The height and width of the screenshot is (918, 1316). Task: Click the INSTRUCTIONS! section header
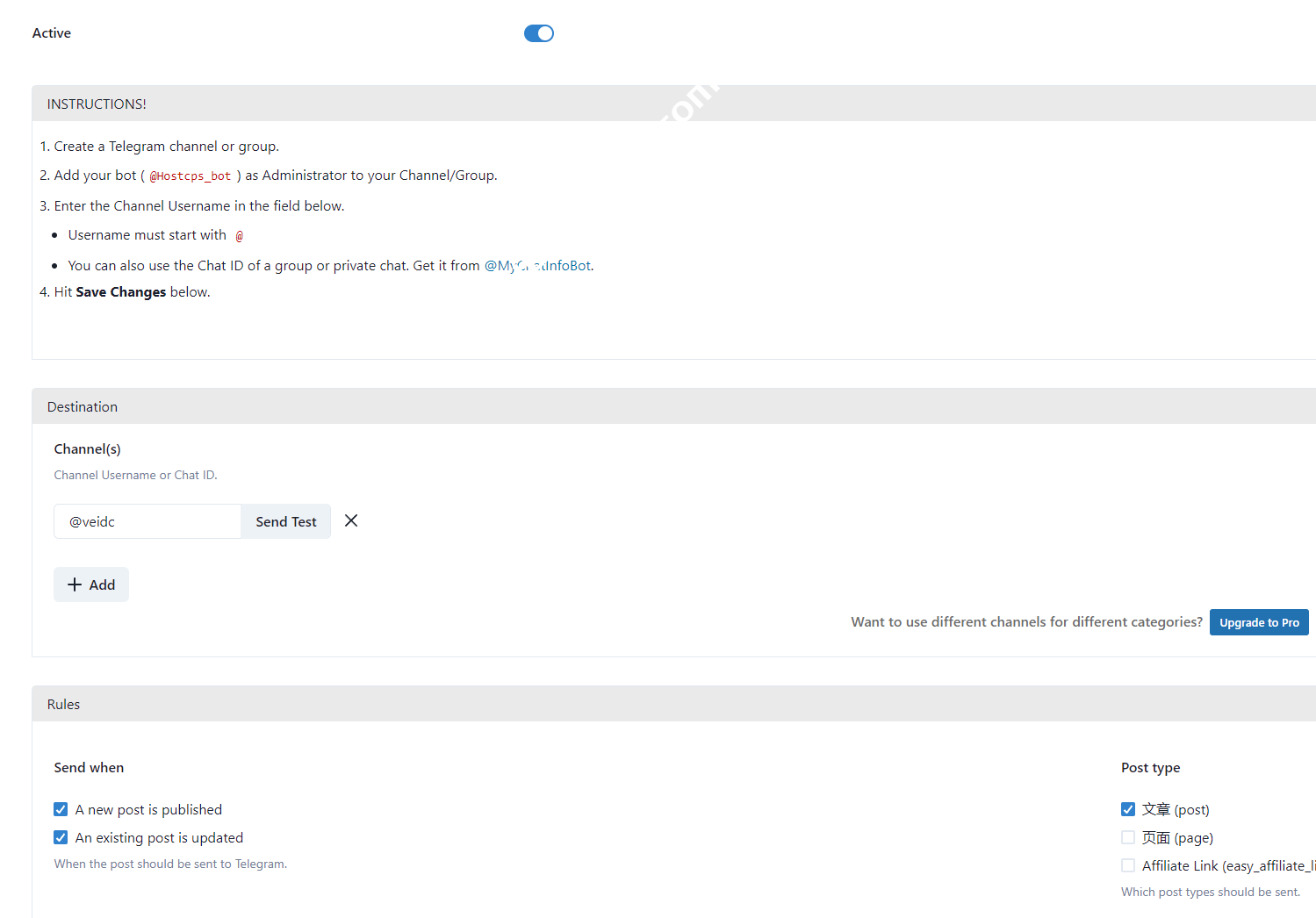[97, 104]
